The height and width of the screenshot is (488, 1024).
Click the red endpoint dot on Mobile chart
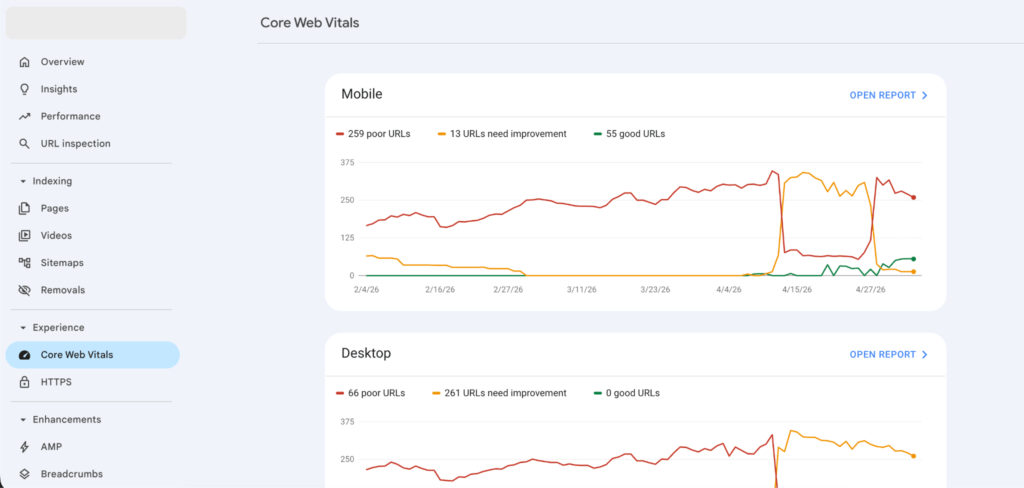(914, 197)
